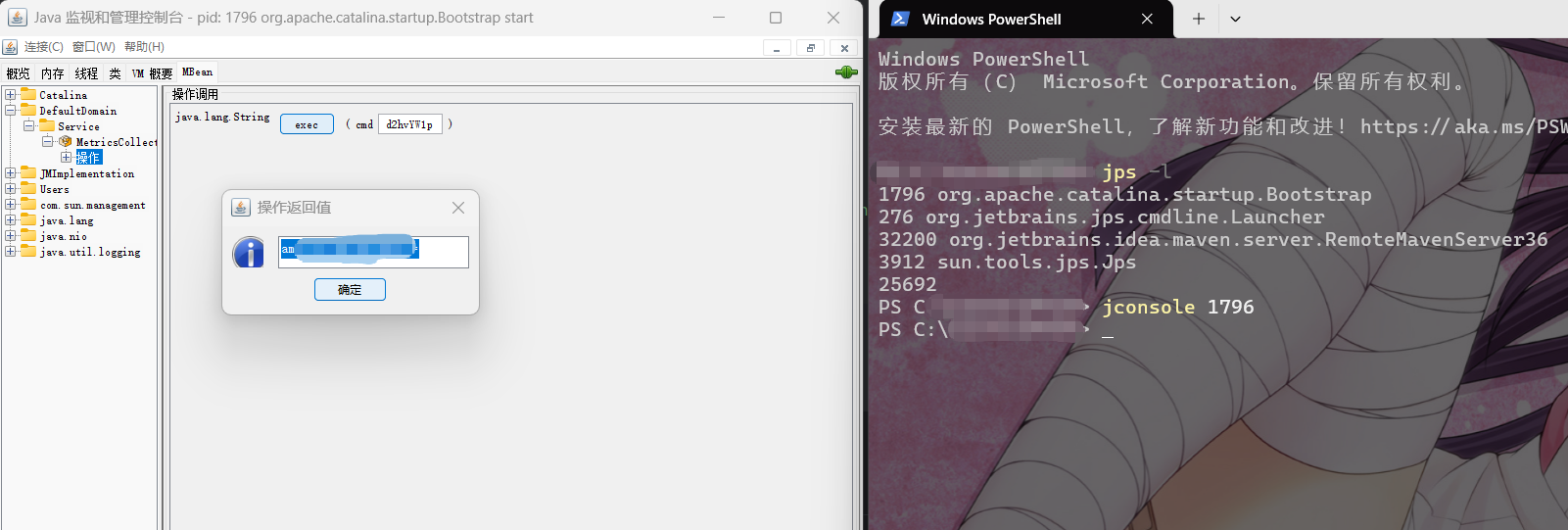Screen dimensions: 1568x530
Task: Click the PowerShell tab icon
Action: tap(900, 19)
